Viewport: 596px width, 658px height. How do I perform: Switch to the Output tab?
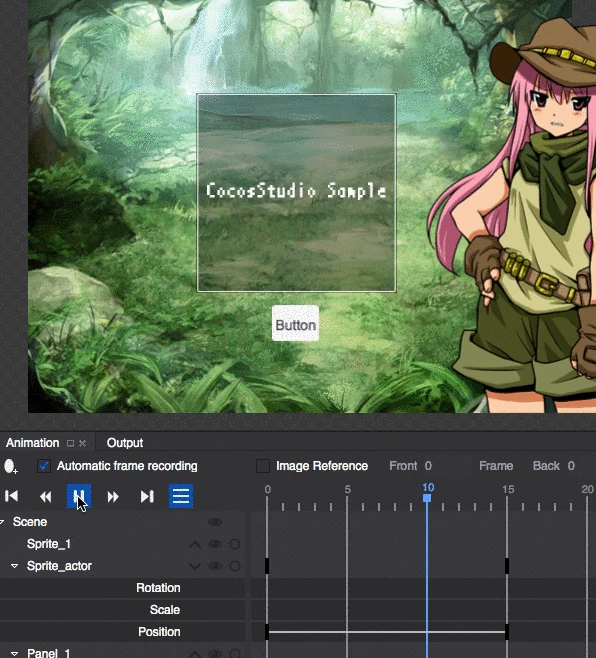(x=125, y=443)
